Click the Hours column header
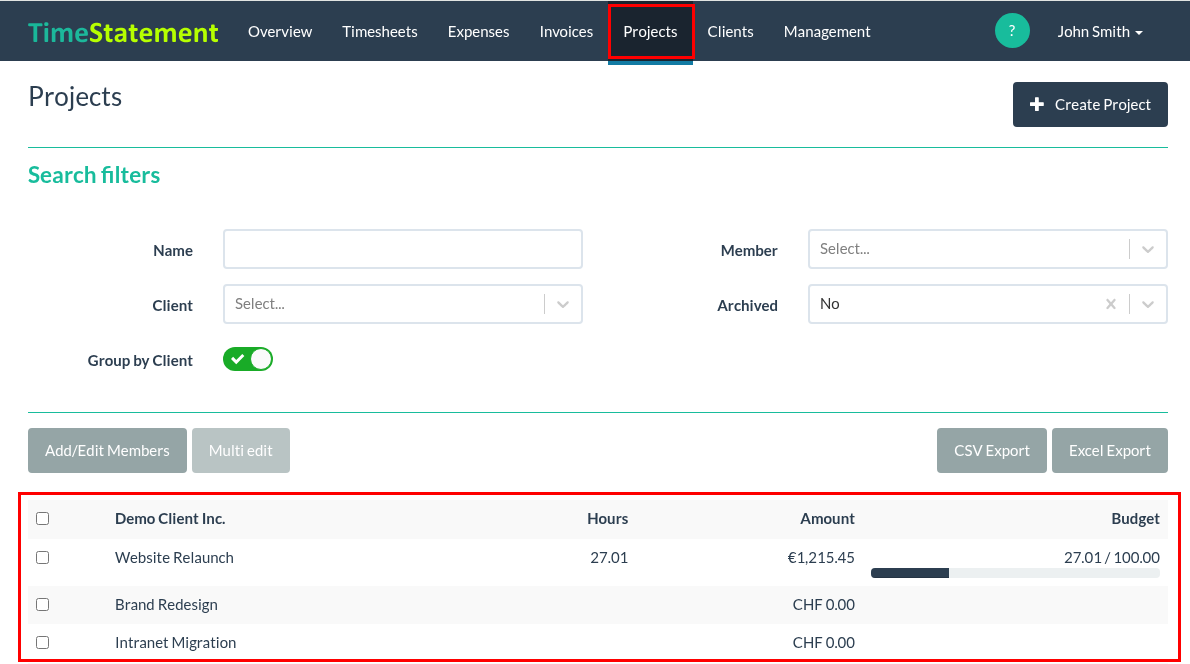Viewport: 1190px width, 664px height. coord(607,518)
